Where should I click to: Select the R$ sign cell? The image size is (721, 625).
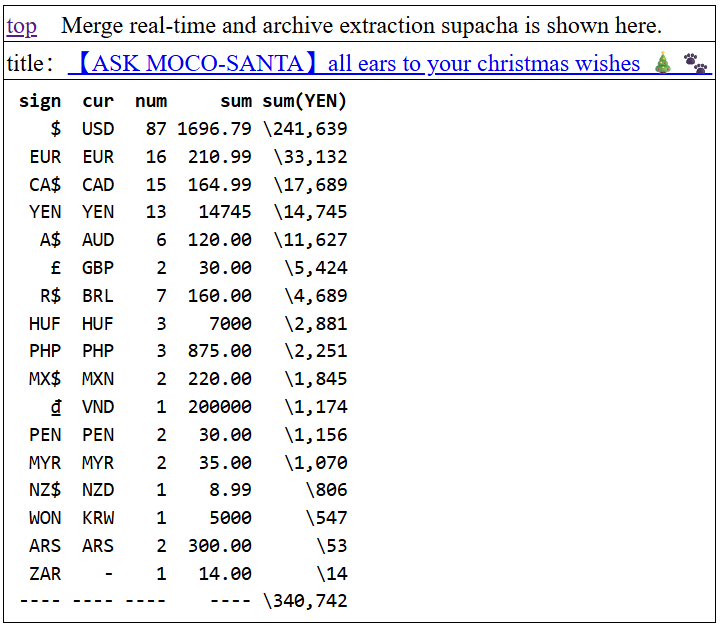[51, 296]
